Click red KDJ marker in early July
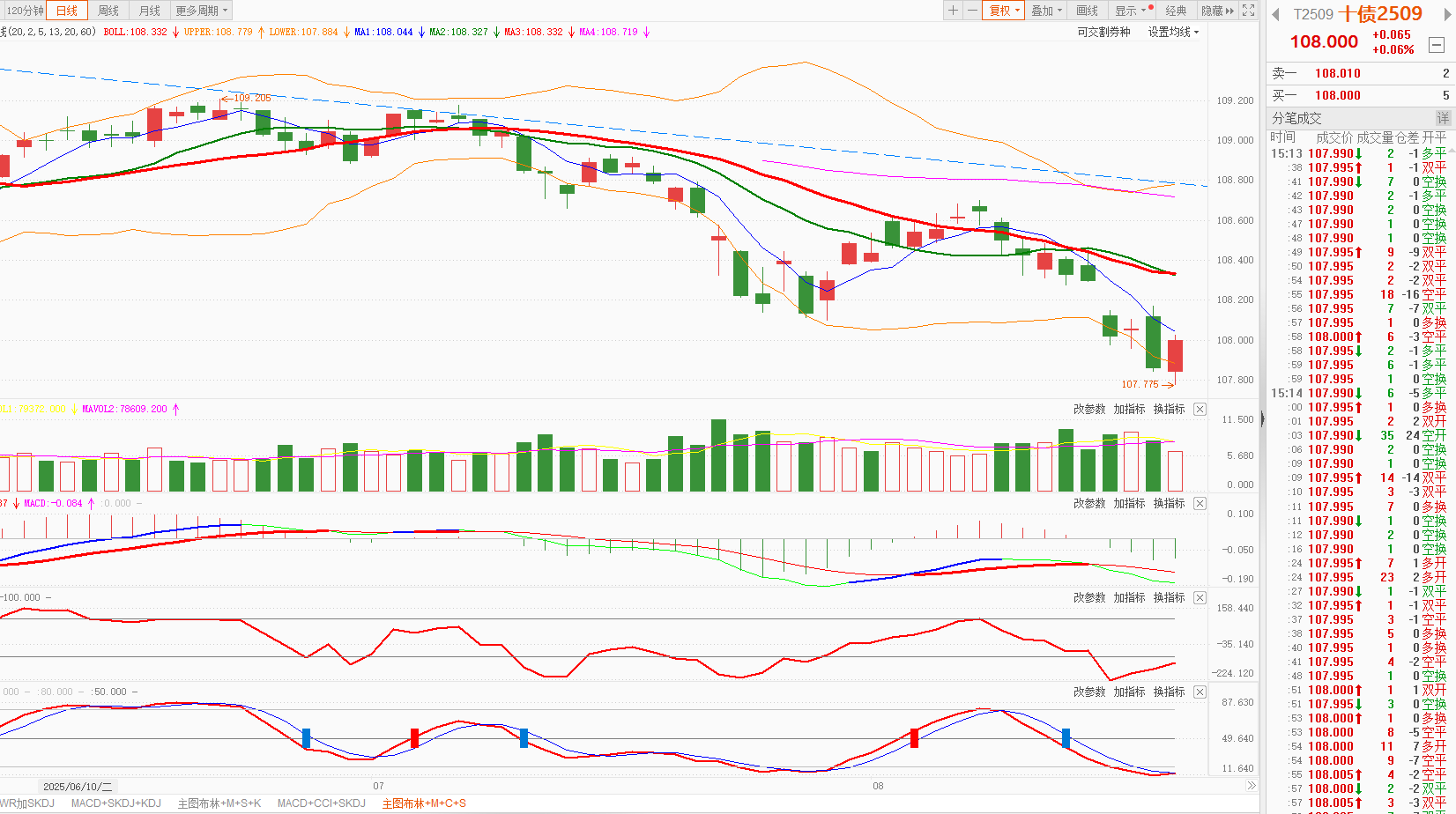1456x814 pixels. click(x=414, y=738)
